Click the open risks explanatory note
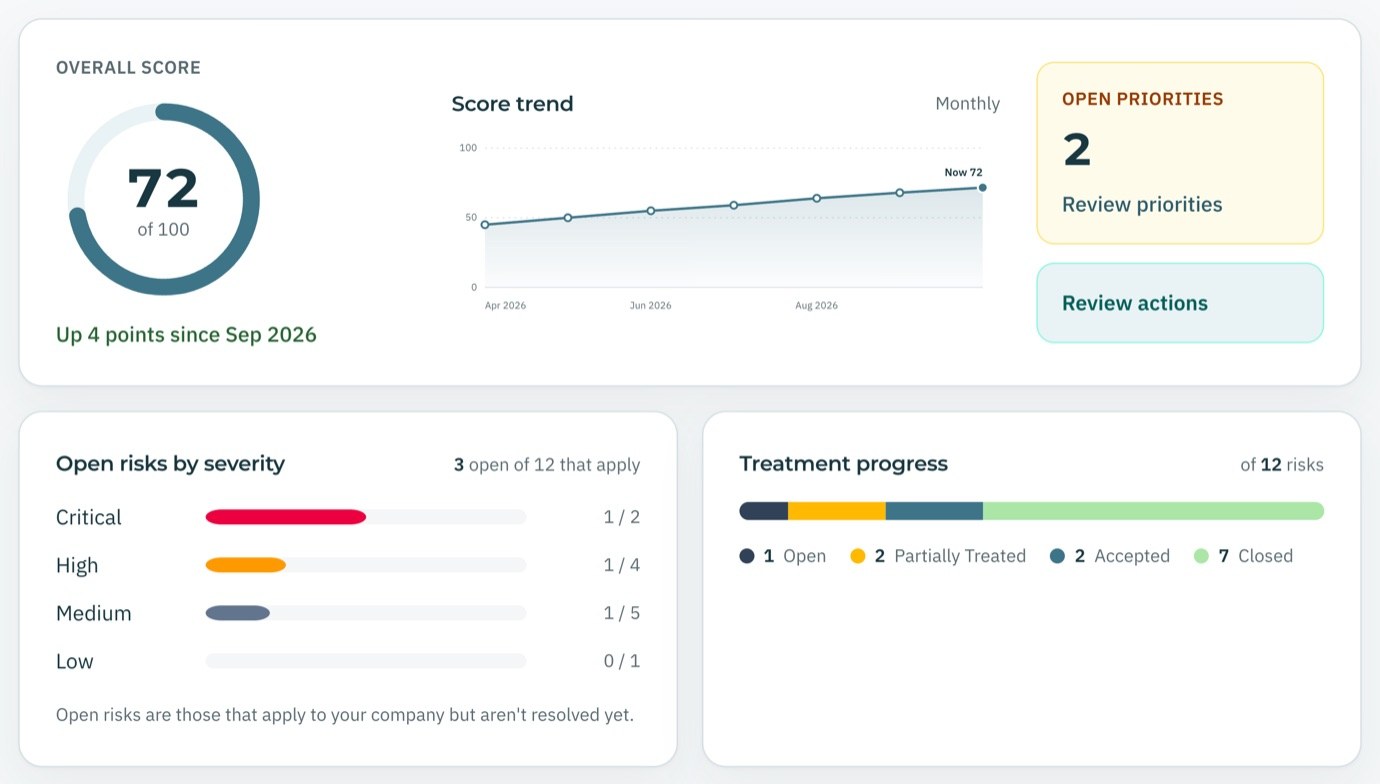 (x=345, y=715)
